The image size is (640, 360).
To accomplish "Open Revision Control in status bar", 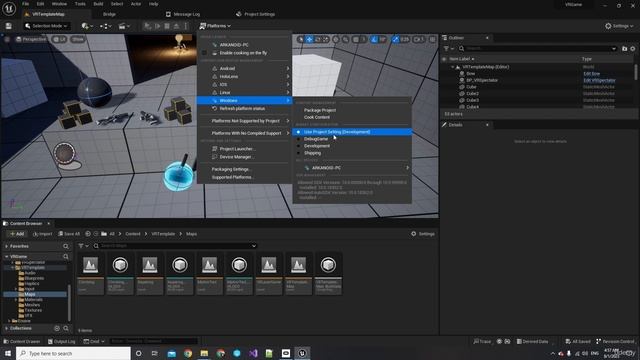I will pos(616,341).
